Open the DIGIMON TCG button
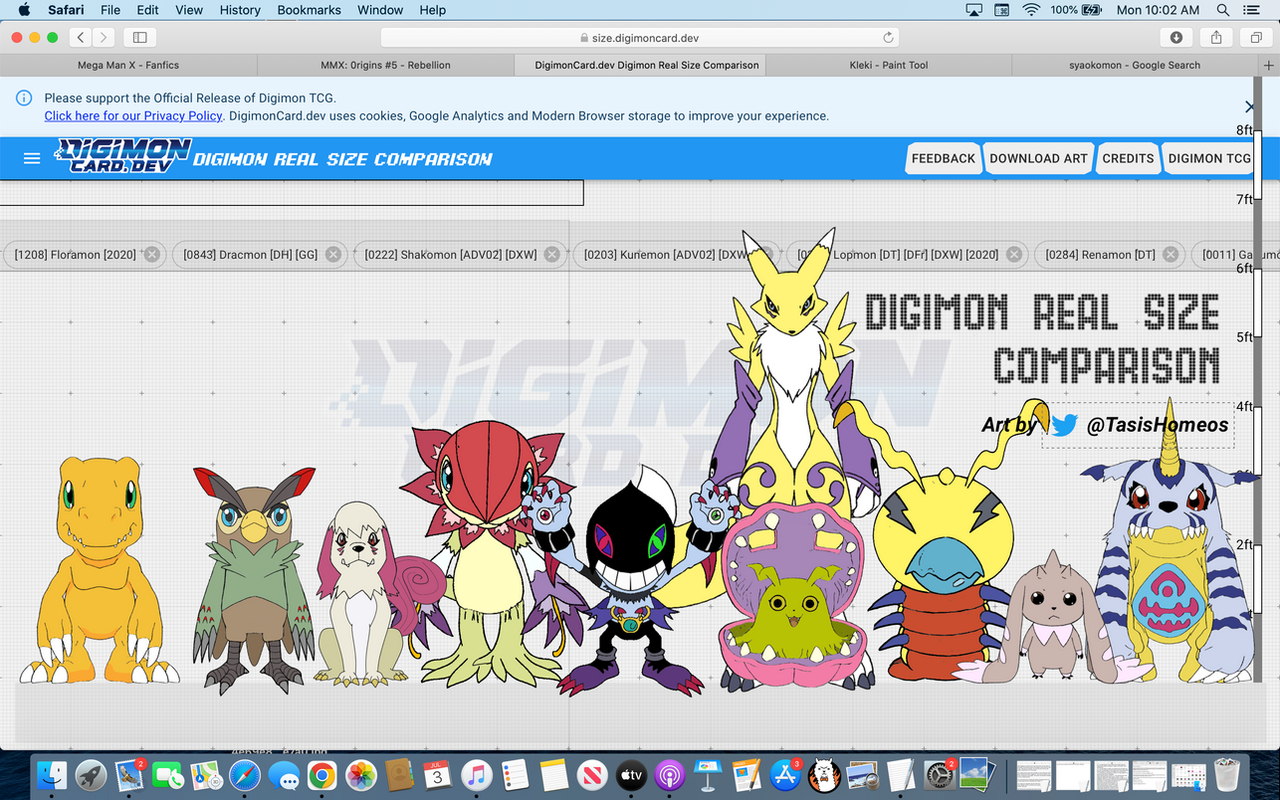 pos(1209,158)
